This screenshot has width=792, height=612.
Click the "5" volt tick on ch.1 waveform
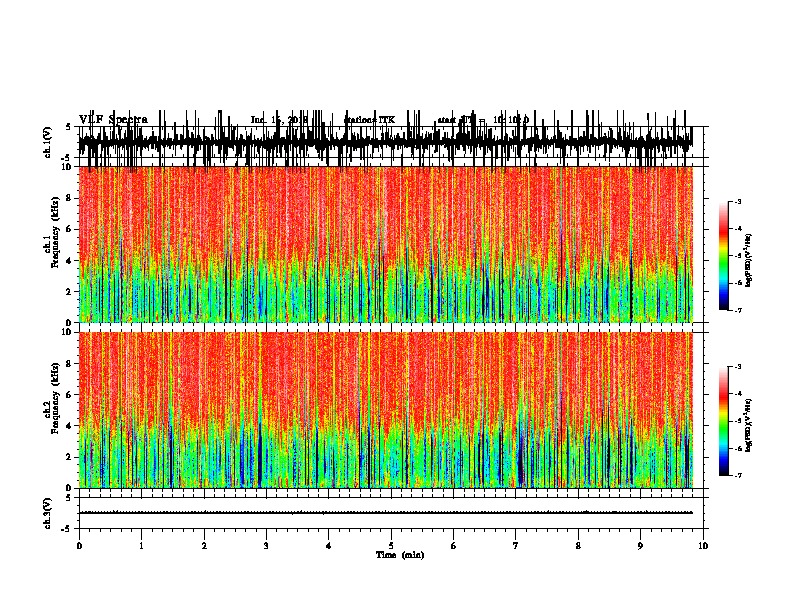point(68,127)
